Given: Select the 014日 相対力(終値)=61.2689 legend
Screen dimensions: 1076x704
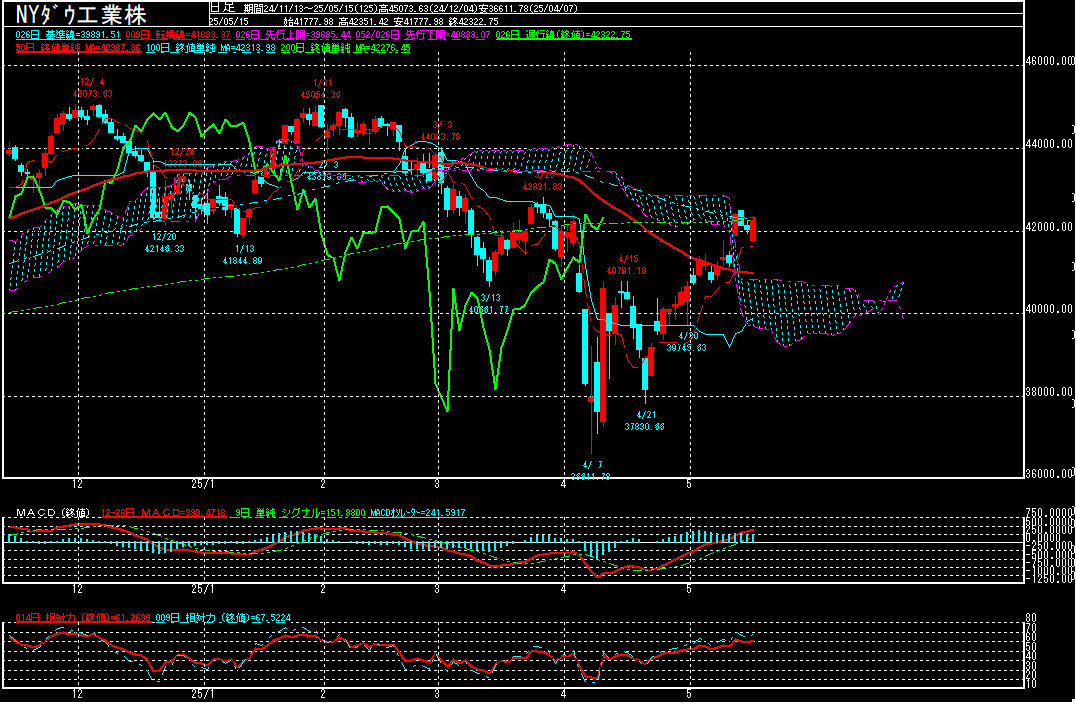Looking at the screenshot, I should tap(83, 618).
